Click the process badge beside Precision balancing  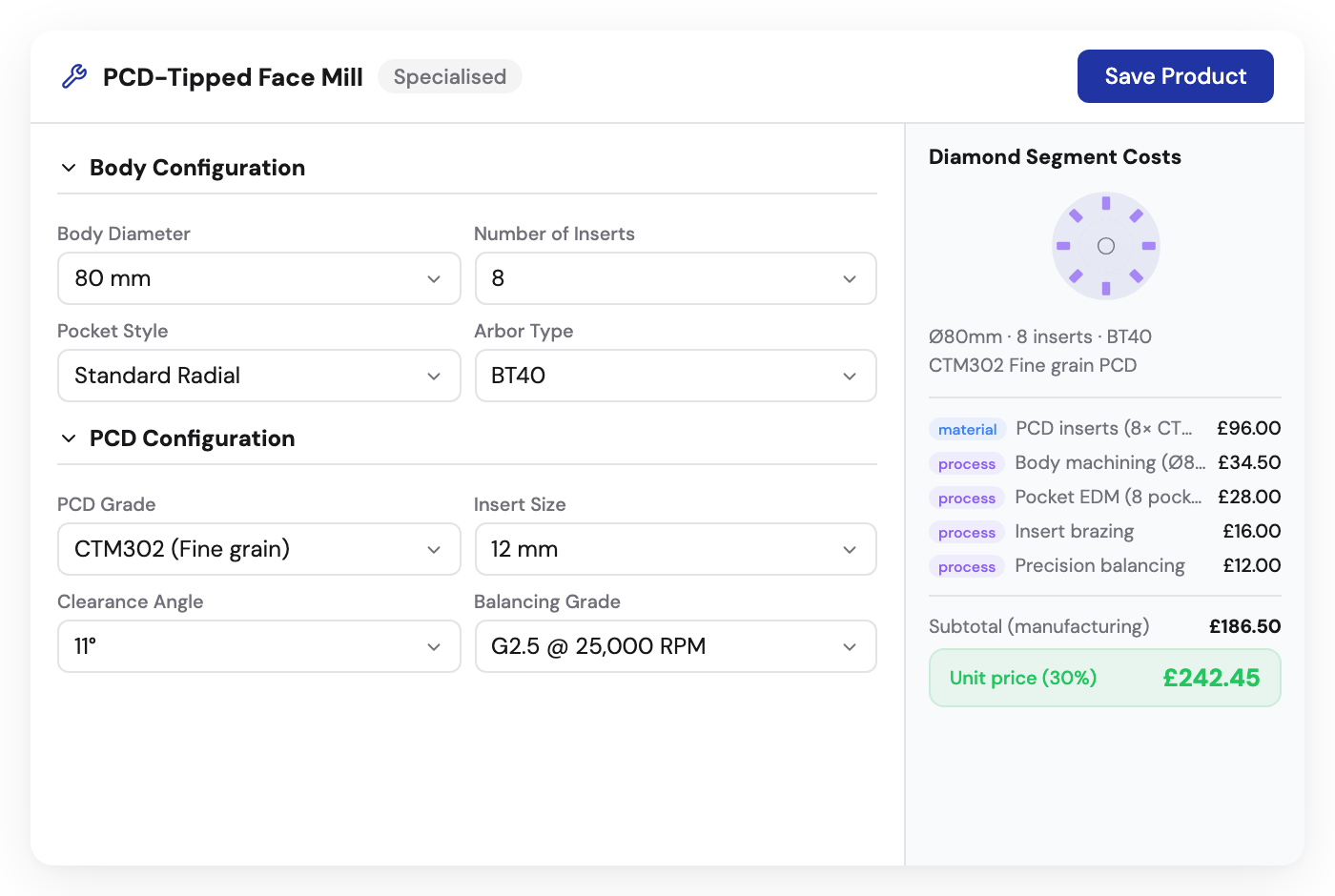[966, 566]
